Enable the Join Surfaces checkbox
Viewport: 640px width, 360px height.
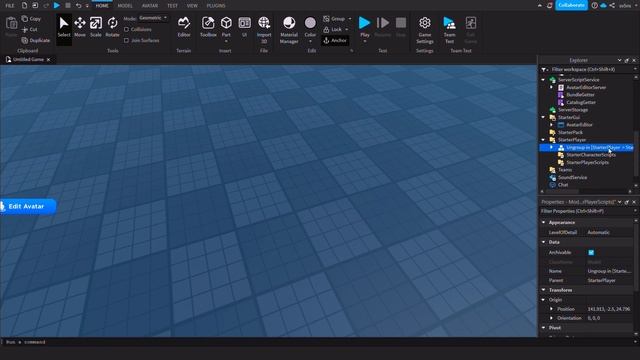127,40
